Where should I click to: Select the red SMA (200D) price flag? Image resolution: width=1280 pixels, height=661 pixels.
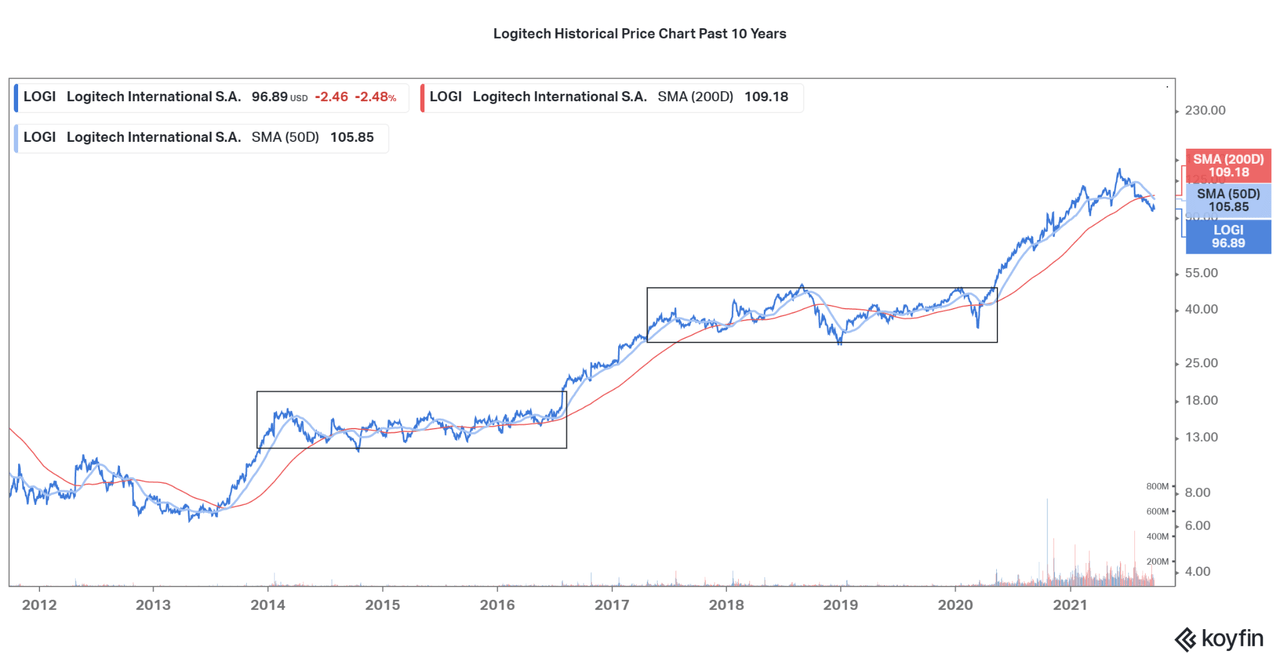[x=1227, y=165]
